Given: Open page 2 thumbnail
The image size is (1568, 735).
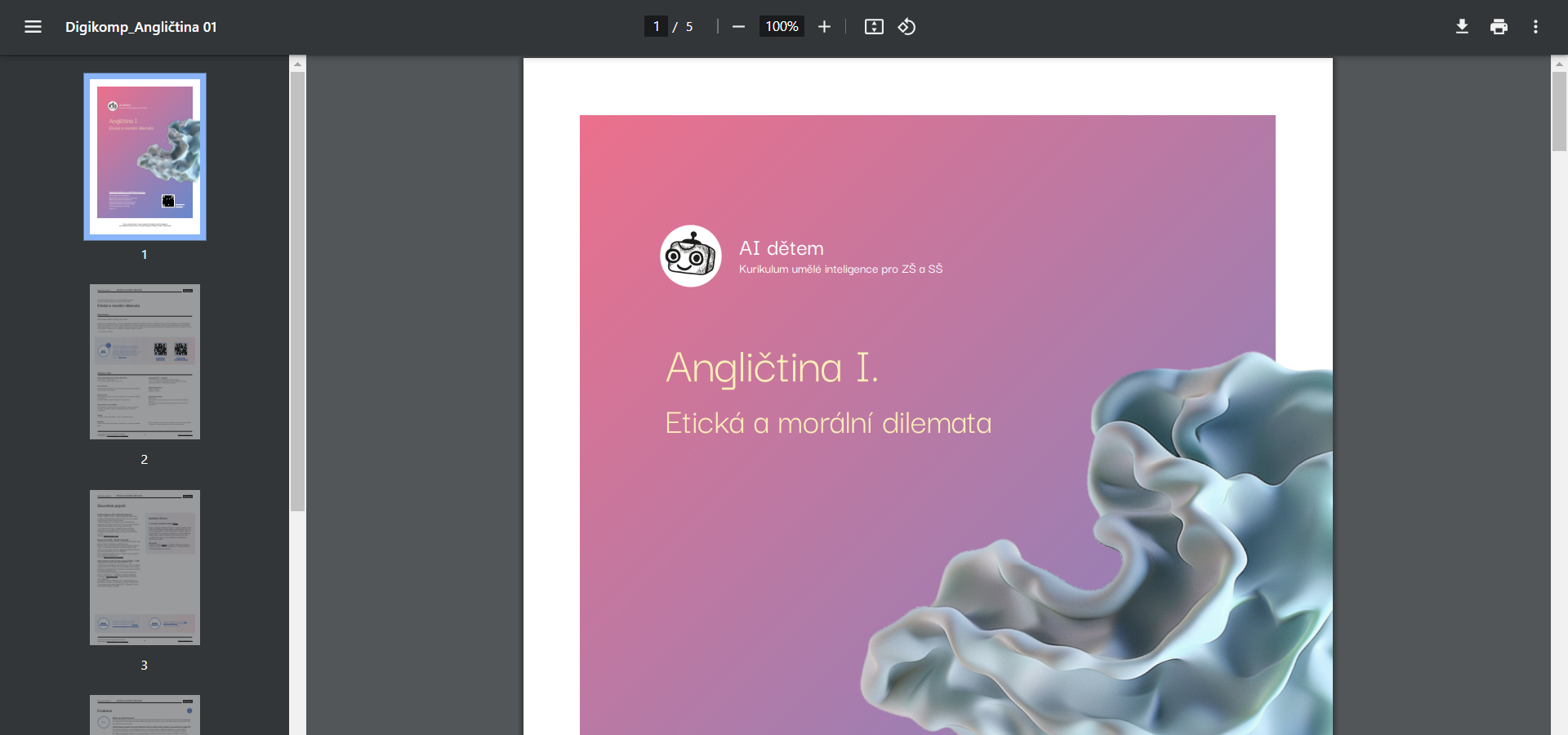Looking at the screenshot, I should click(x=145, y=361).
